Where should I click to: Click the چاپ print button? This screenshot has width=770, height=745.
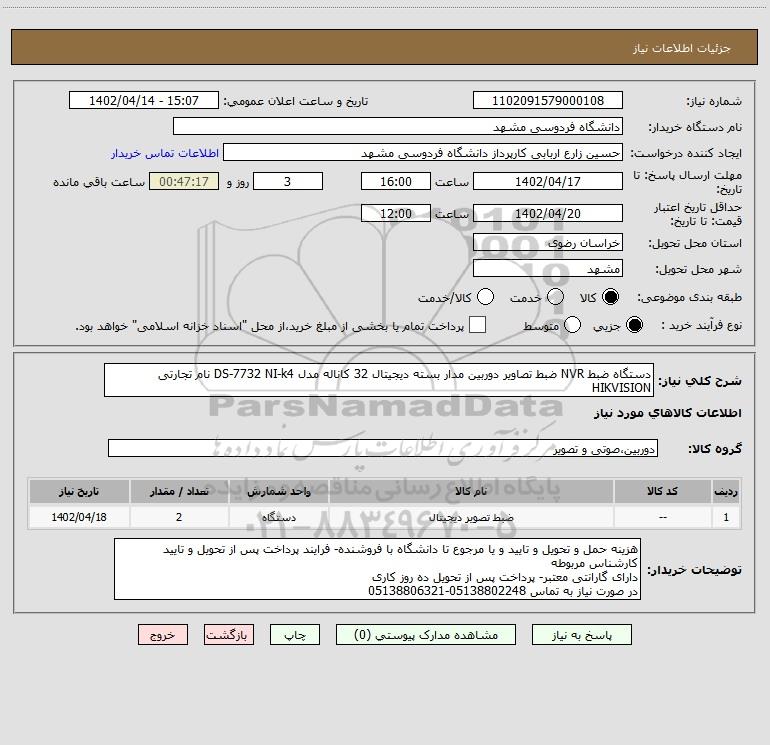pos(295,635)
